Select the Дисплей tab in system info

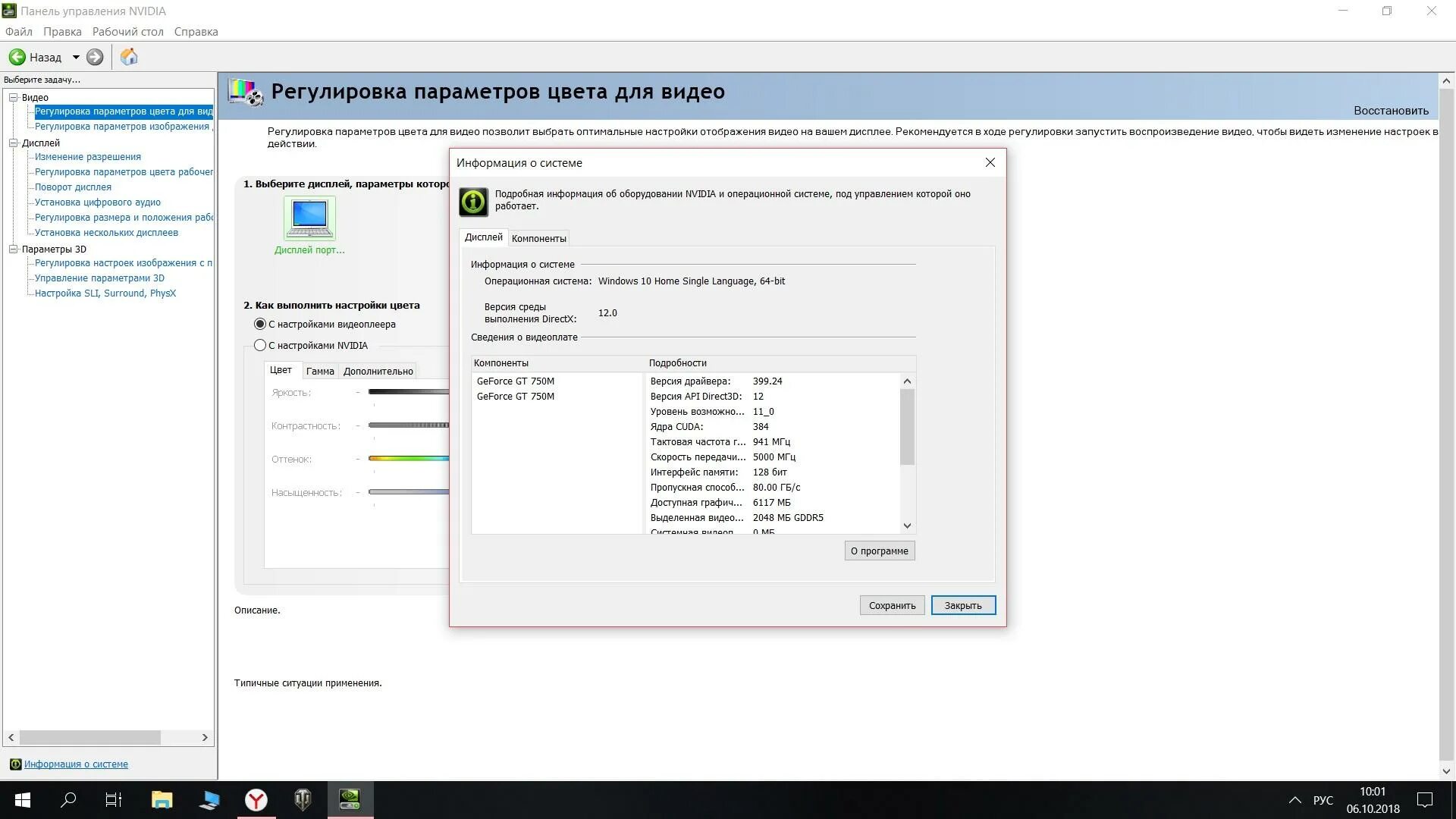(483, 237)
